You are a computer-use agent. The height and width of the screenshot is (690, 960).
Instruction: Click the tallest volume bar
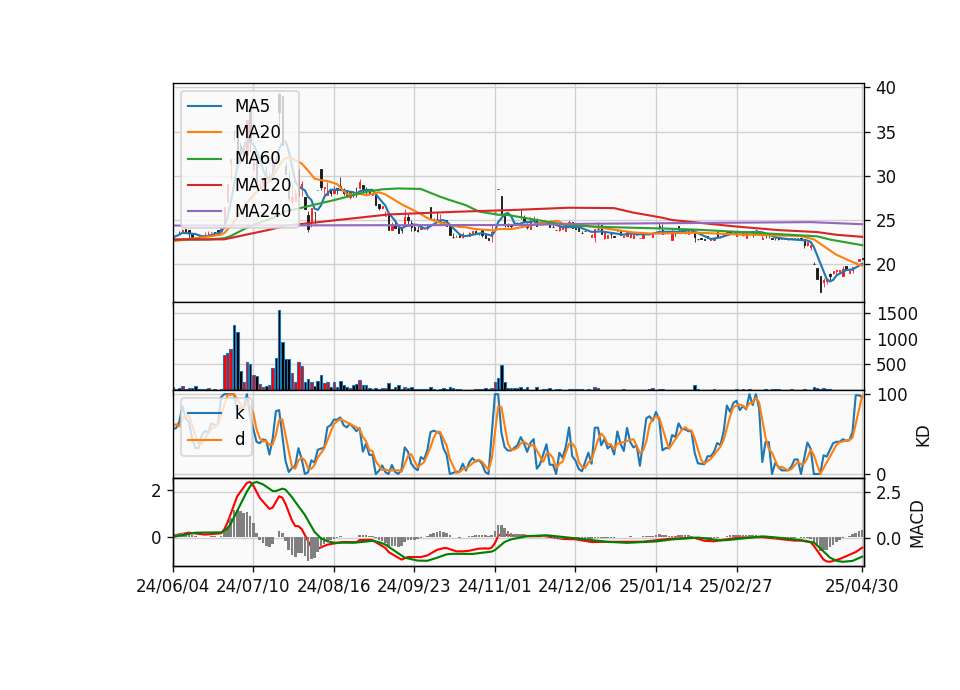coord(279,350)
